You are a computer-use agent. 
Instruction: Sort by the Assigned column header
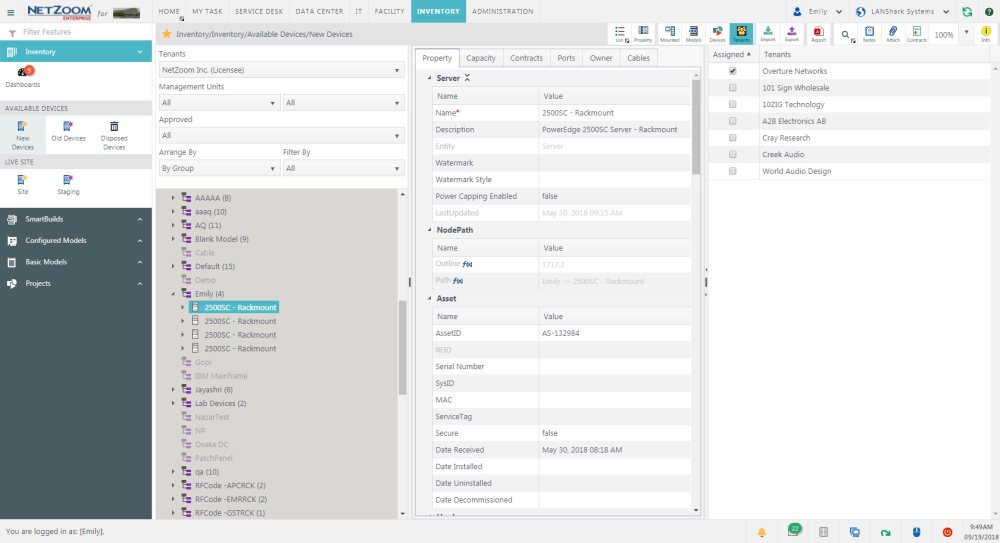pyautogui.click(x=732, y=55)
